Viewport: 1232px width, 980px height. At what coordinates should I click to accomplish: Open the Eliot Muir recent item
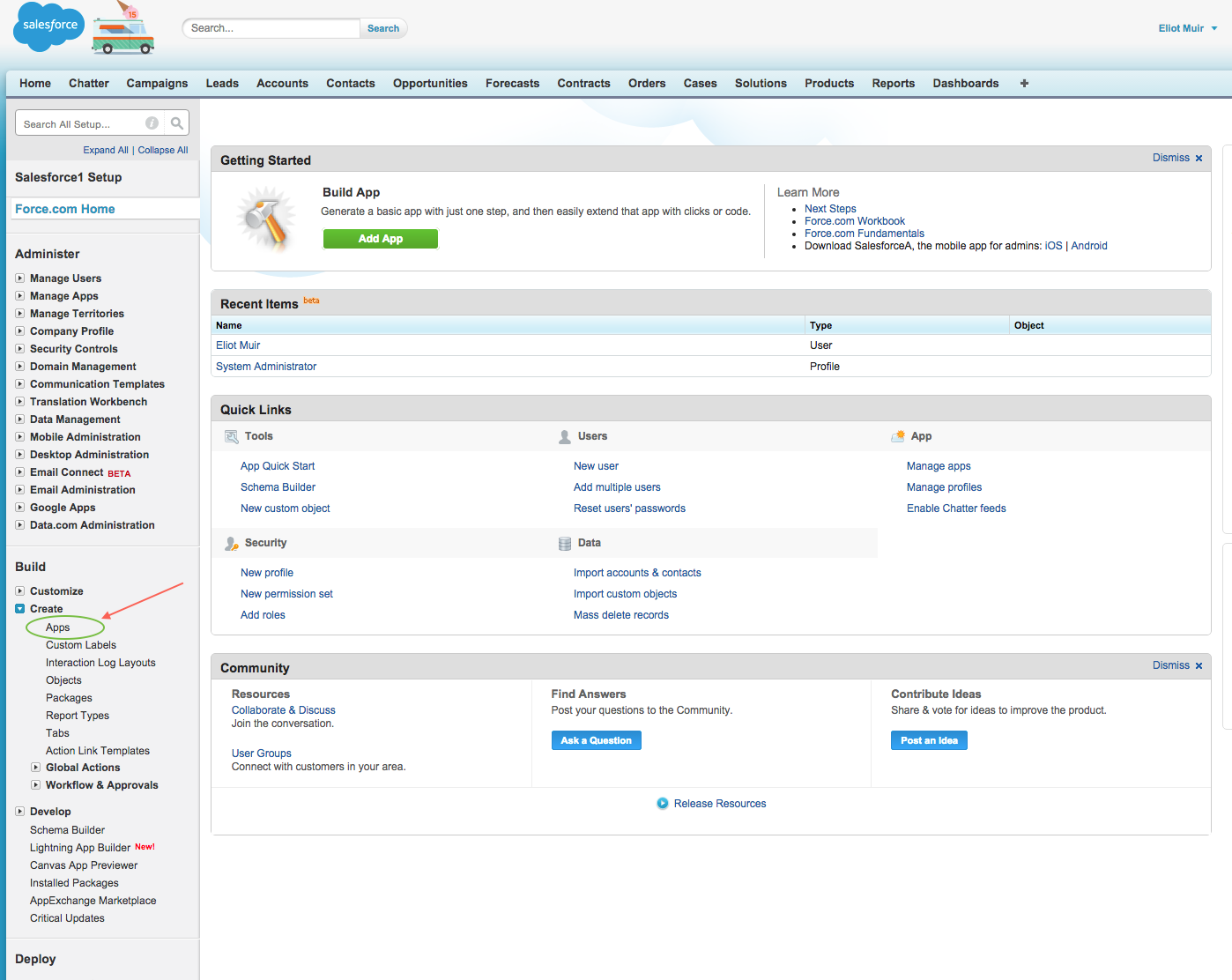pyautogui.click(x=238, y=345)
